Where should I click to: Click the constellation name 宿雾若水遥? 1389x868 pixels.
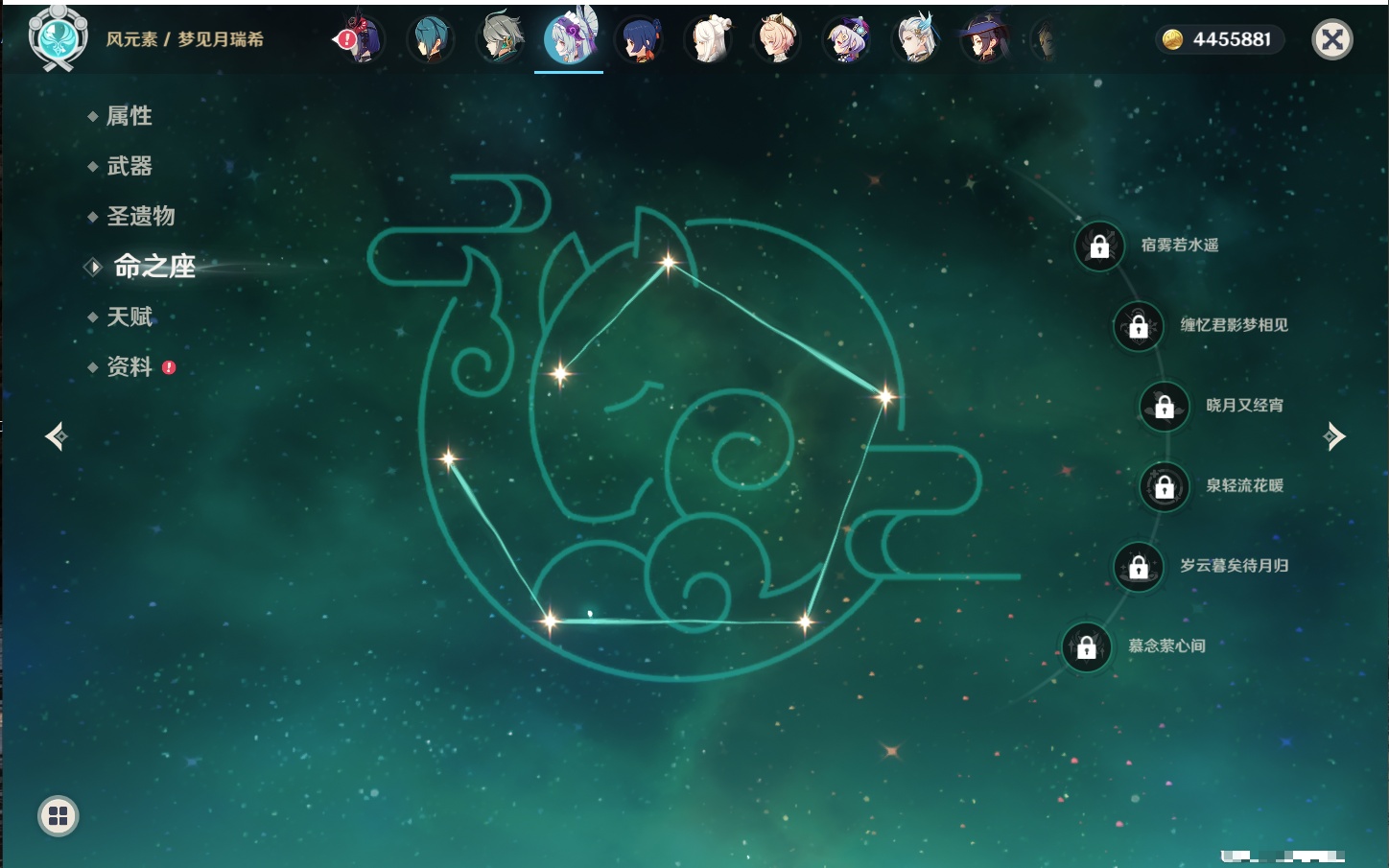pyautogui.click(x=1180, y=246)
